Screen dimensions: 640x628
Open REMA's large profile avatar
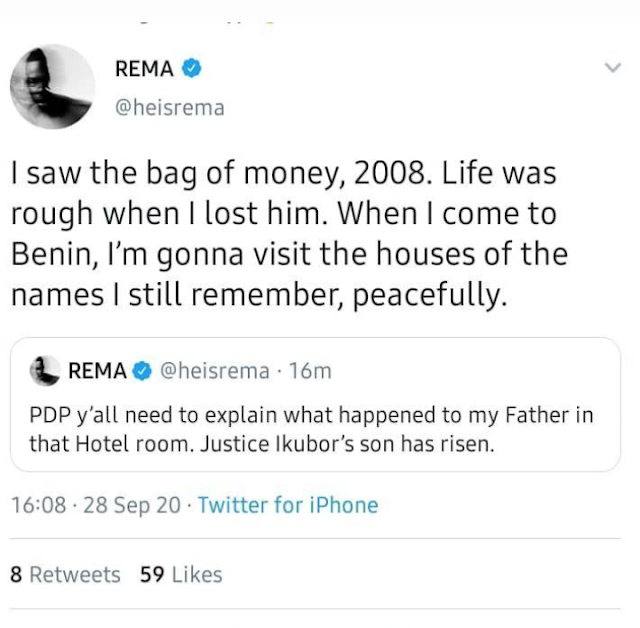[52, 86]
